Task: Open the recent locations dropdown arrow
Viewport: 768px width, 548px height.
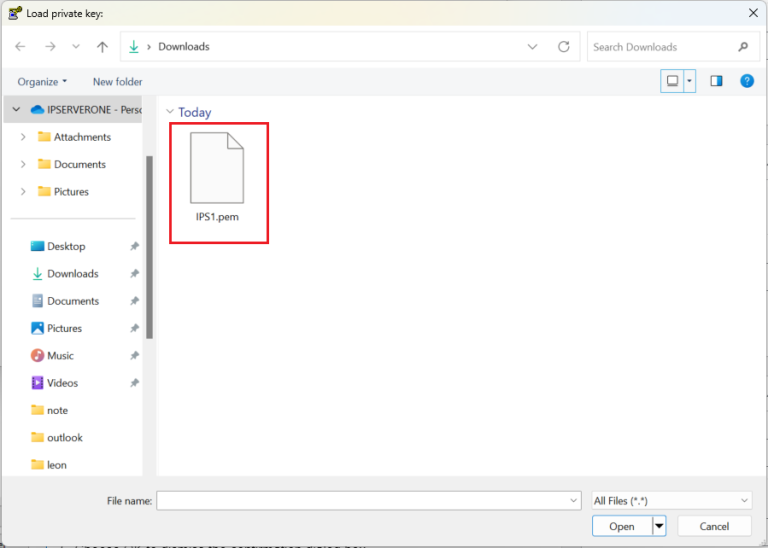Action: pyautogui.click(x=75, y=47)
